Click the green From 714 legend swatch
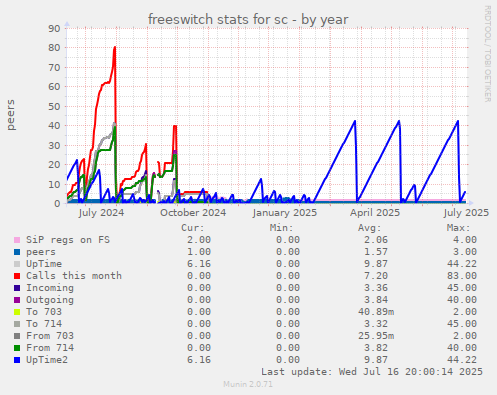The height and width of the screenshot is (395, 497). pyautogui.click(x=17, y=348)
